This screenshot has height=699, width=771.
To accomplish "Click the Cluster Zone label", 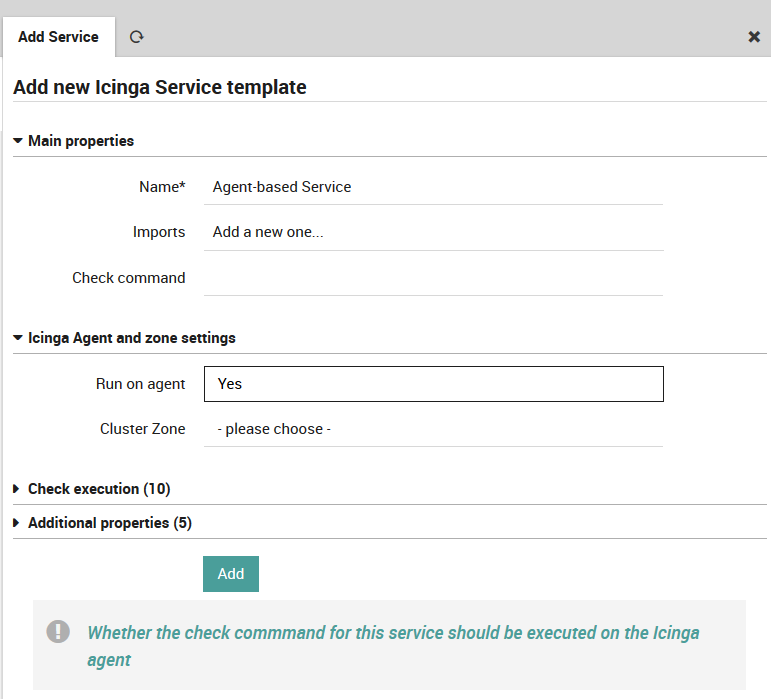I will pyautogui.click(x=142, y=429).
